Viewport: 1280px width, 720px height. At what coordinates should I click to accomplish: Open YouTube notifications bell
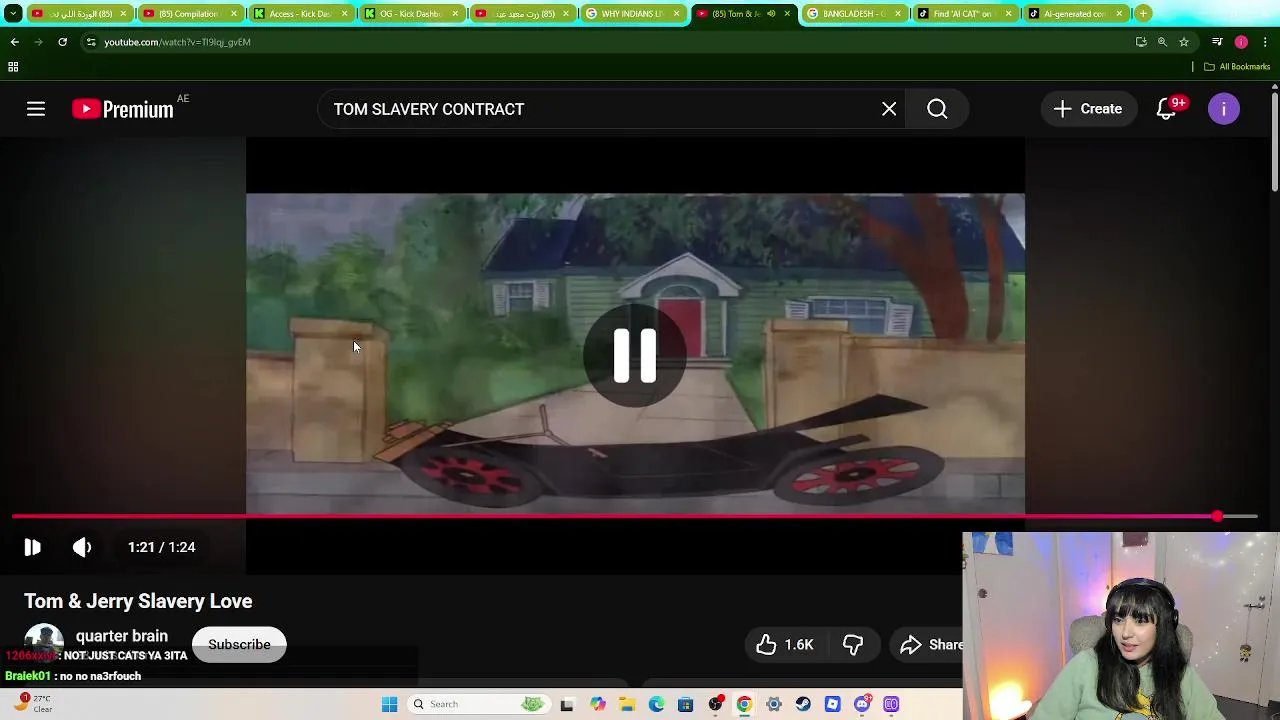tap(1167, 109)
